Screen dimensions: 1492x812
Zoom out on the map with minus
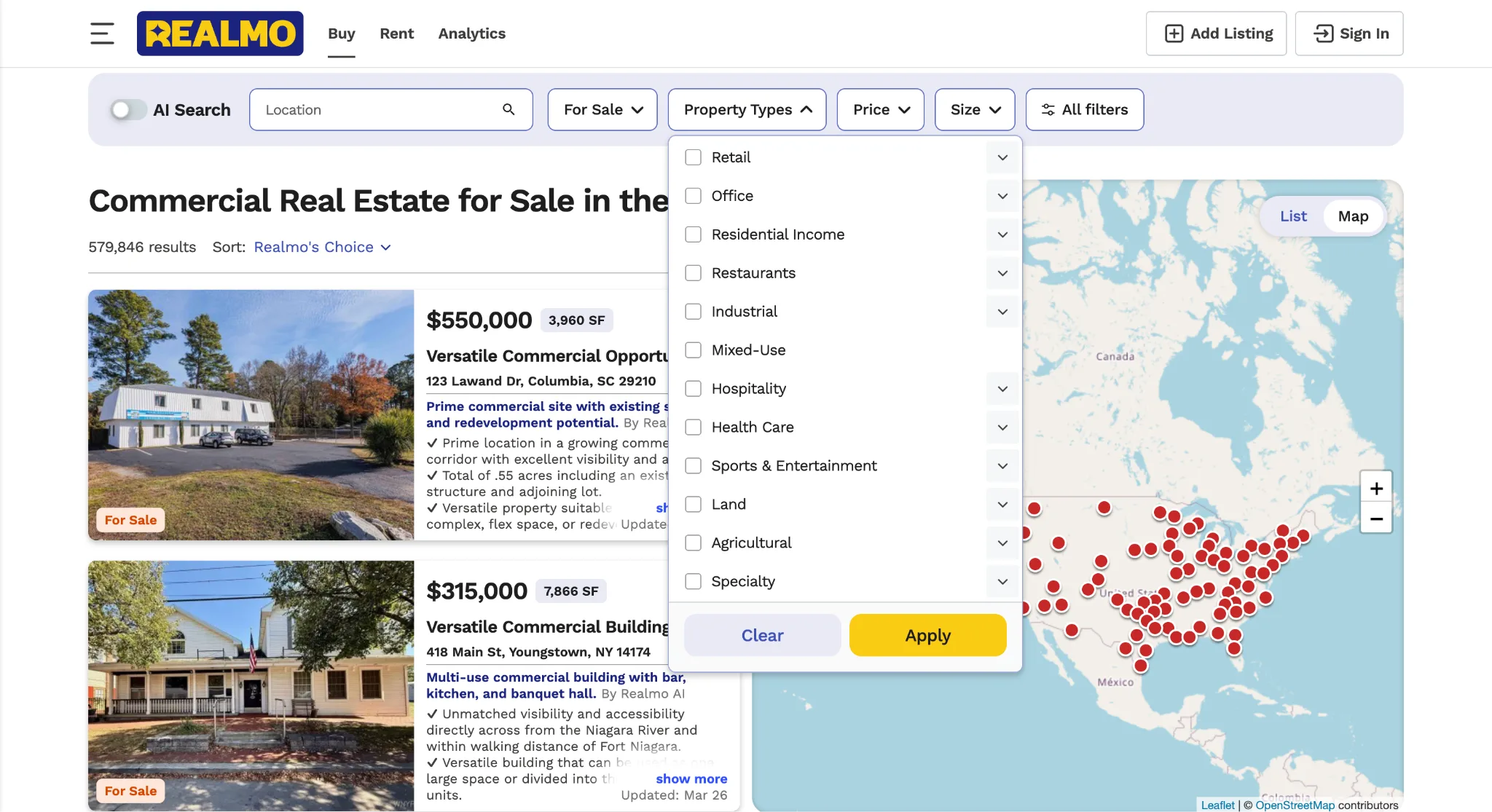click(1375, 519)
